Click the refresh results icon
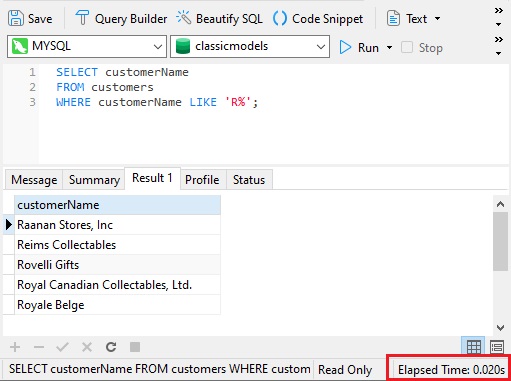The width and height of the screenshot is (511, 381). point(111,347)
